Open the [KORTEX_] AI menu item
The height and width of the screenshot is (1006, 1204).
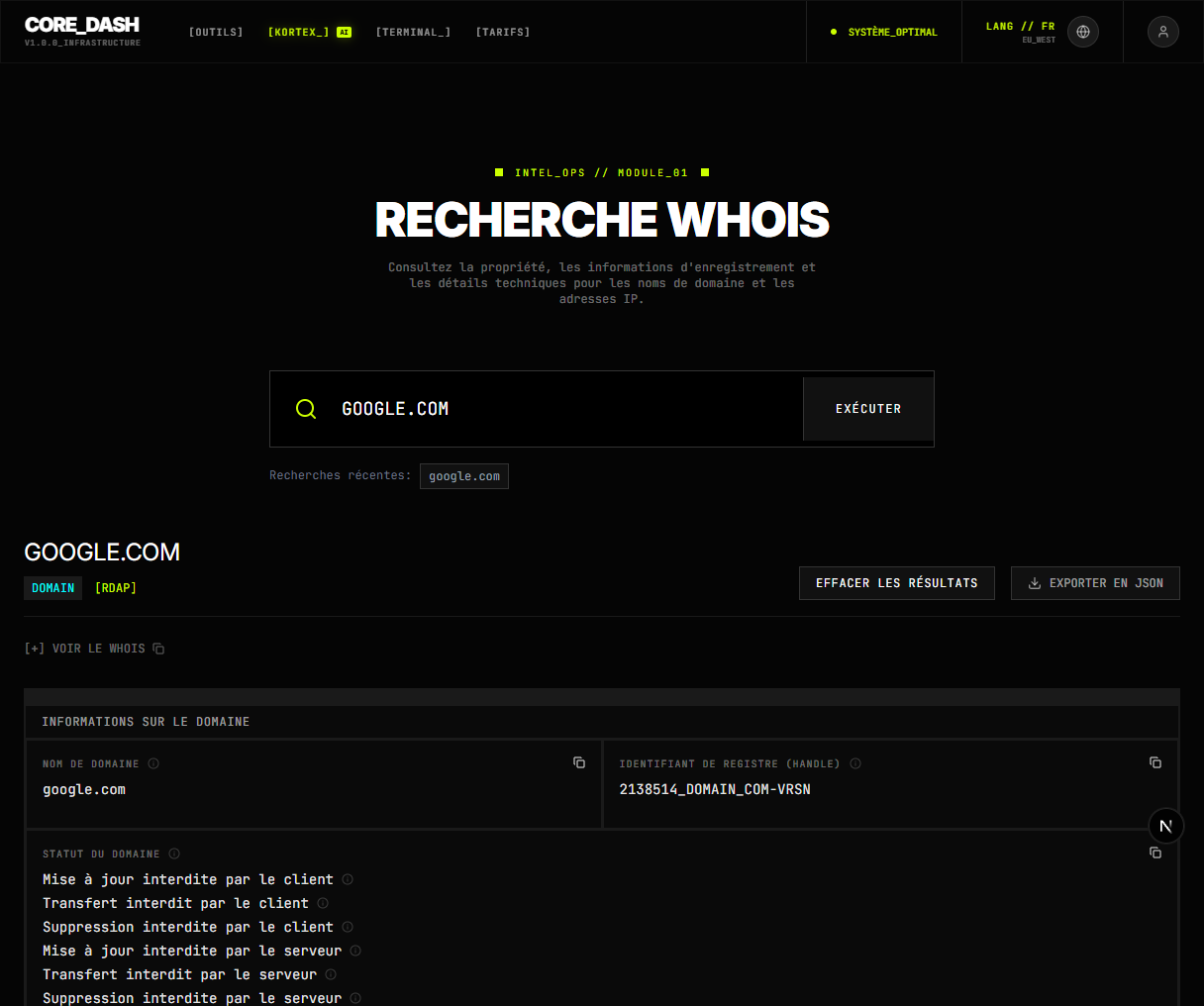[x=309, y=32]
